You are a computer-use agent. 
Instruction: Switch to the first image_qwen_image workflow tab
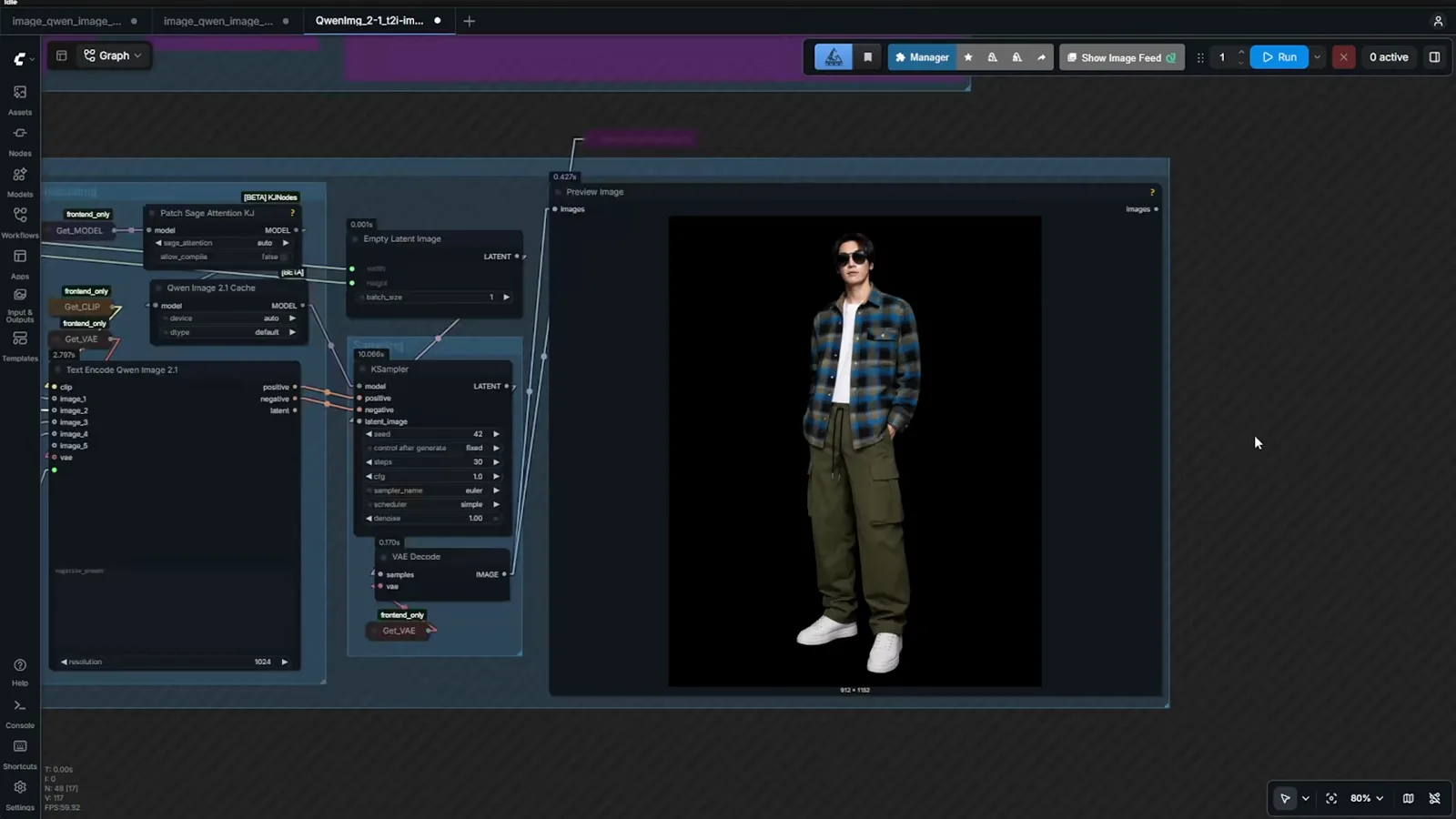75,20
